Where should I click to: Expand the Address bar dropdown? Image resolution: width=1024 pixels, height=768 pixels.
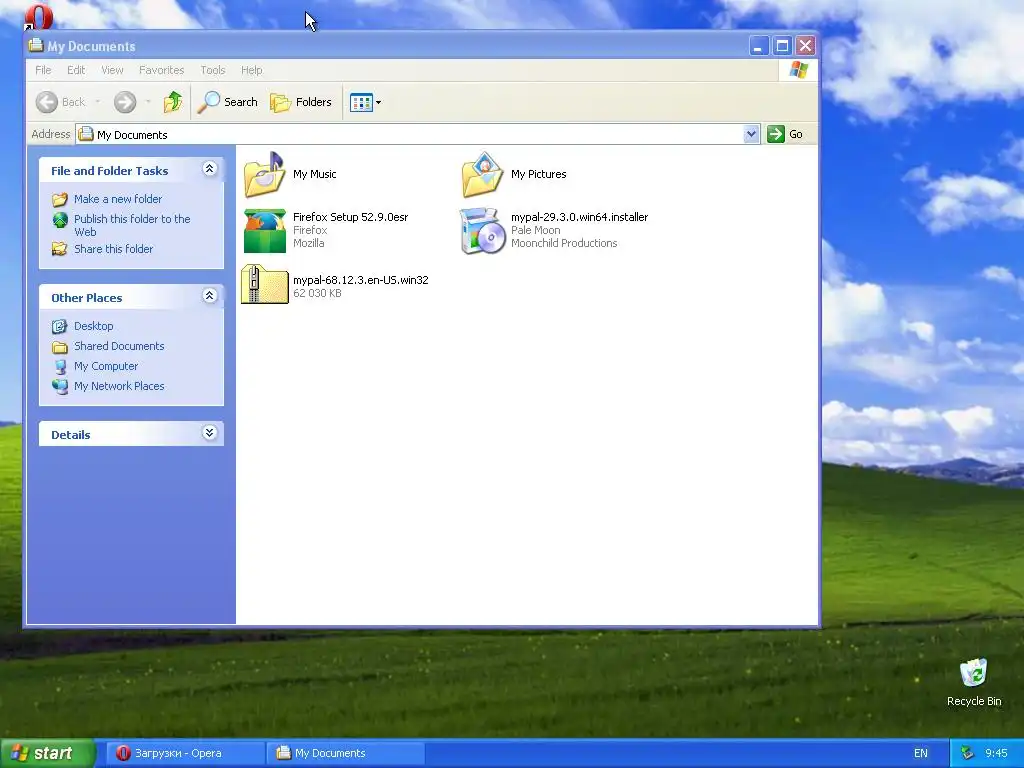click(752, 134)
